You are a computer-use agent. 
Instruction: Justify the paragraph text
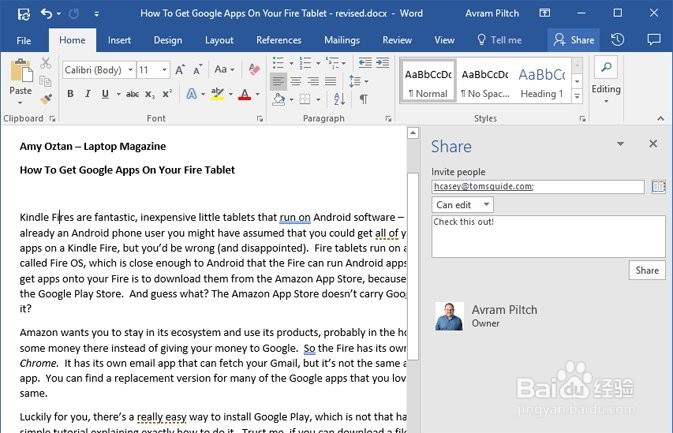coord(330,81)
